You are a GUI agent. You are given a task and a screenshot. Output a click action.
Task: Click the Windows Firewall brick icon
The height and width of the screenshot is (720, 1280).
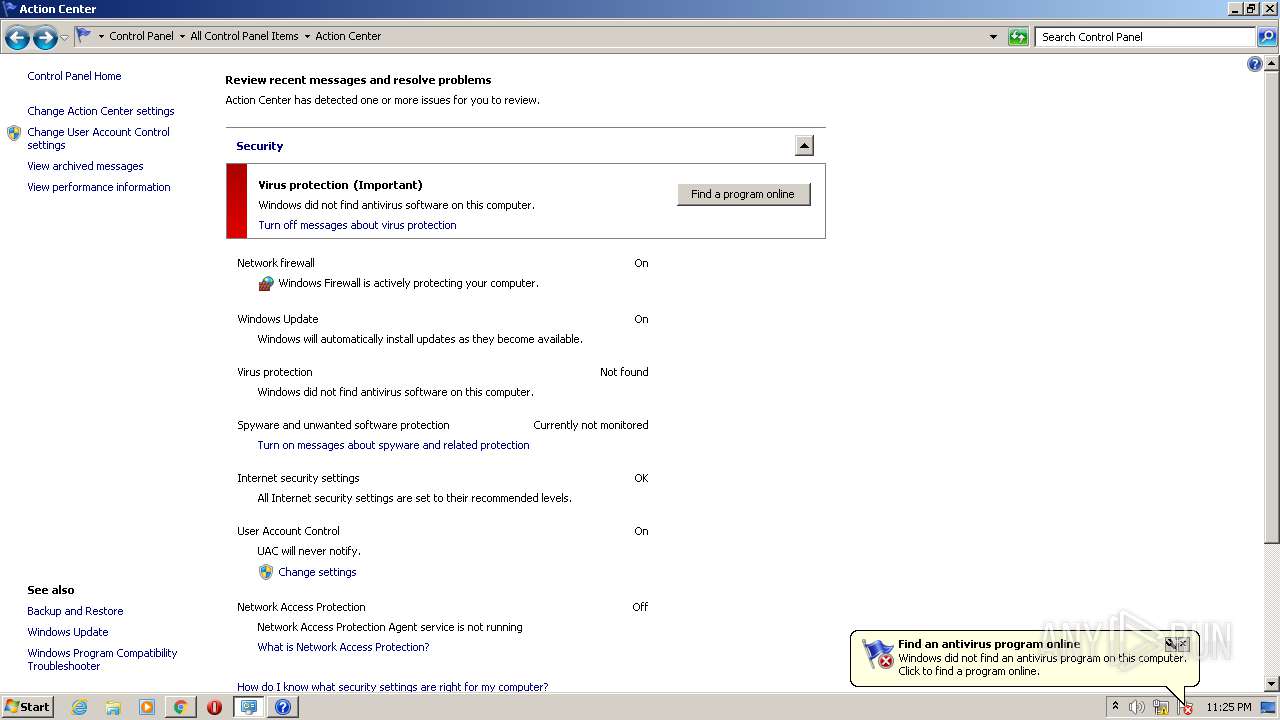coord(265,284)
